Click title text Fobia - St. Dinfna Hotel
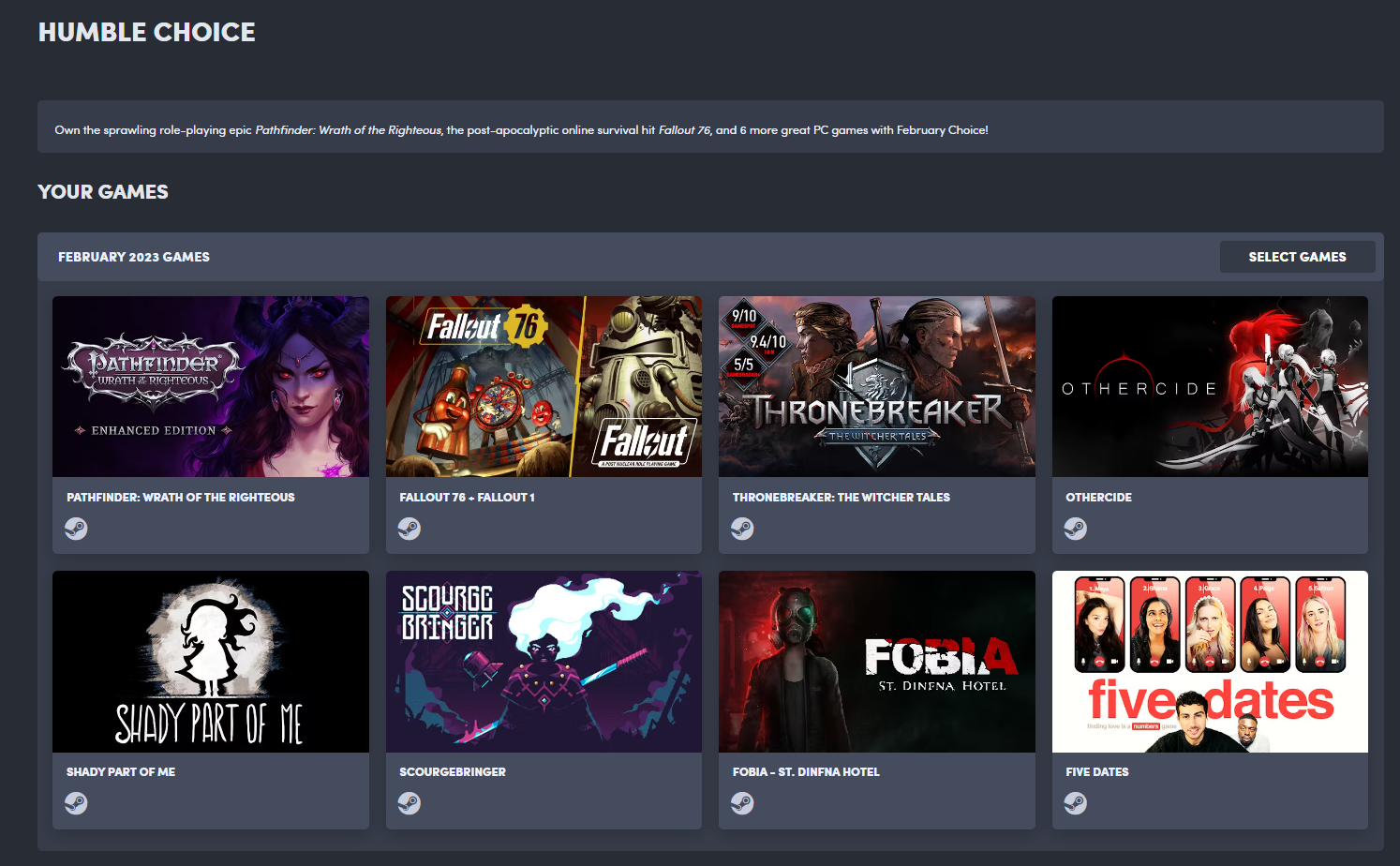Image resolution: width=1400 pixels, height=866 pixels. pyautogui.click(x=806, y=772)
